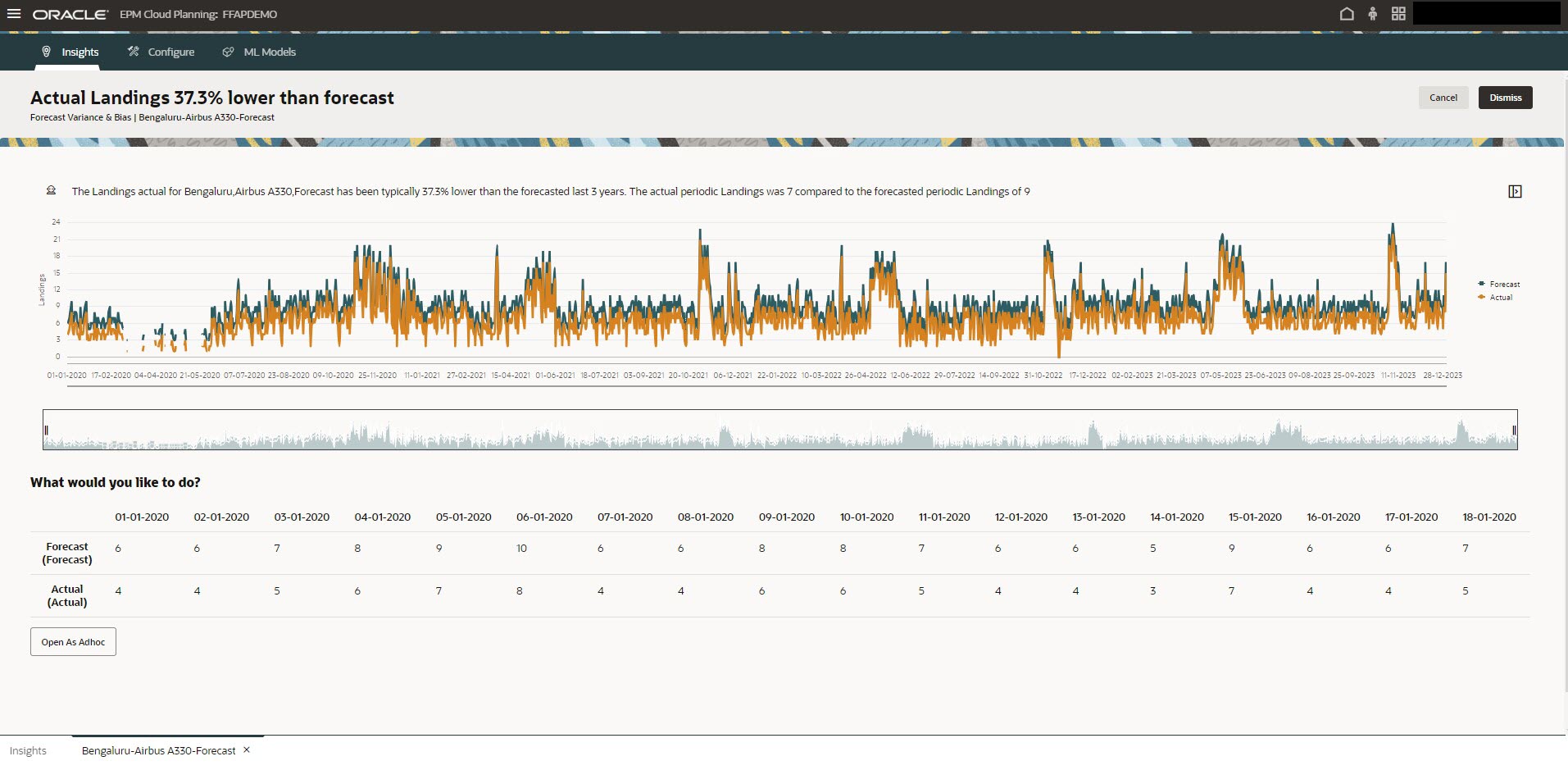
Task: Click Actual value 7 for 05-01-2020
Action: pos(439,590)
